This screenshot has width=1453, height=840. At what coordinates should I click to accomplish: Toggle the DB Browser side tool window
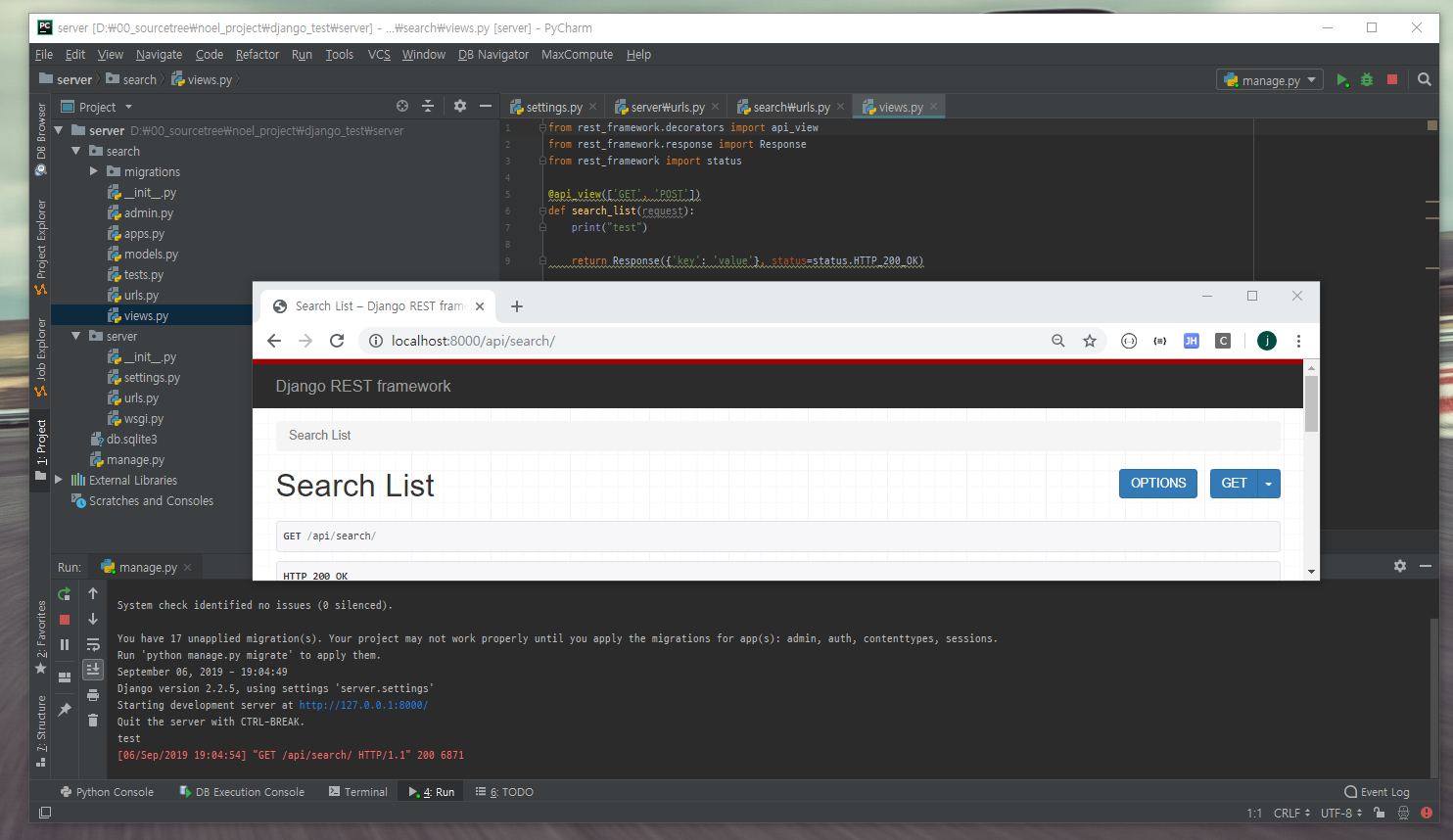41,139
